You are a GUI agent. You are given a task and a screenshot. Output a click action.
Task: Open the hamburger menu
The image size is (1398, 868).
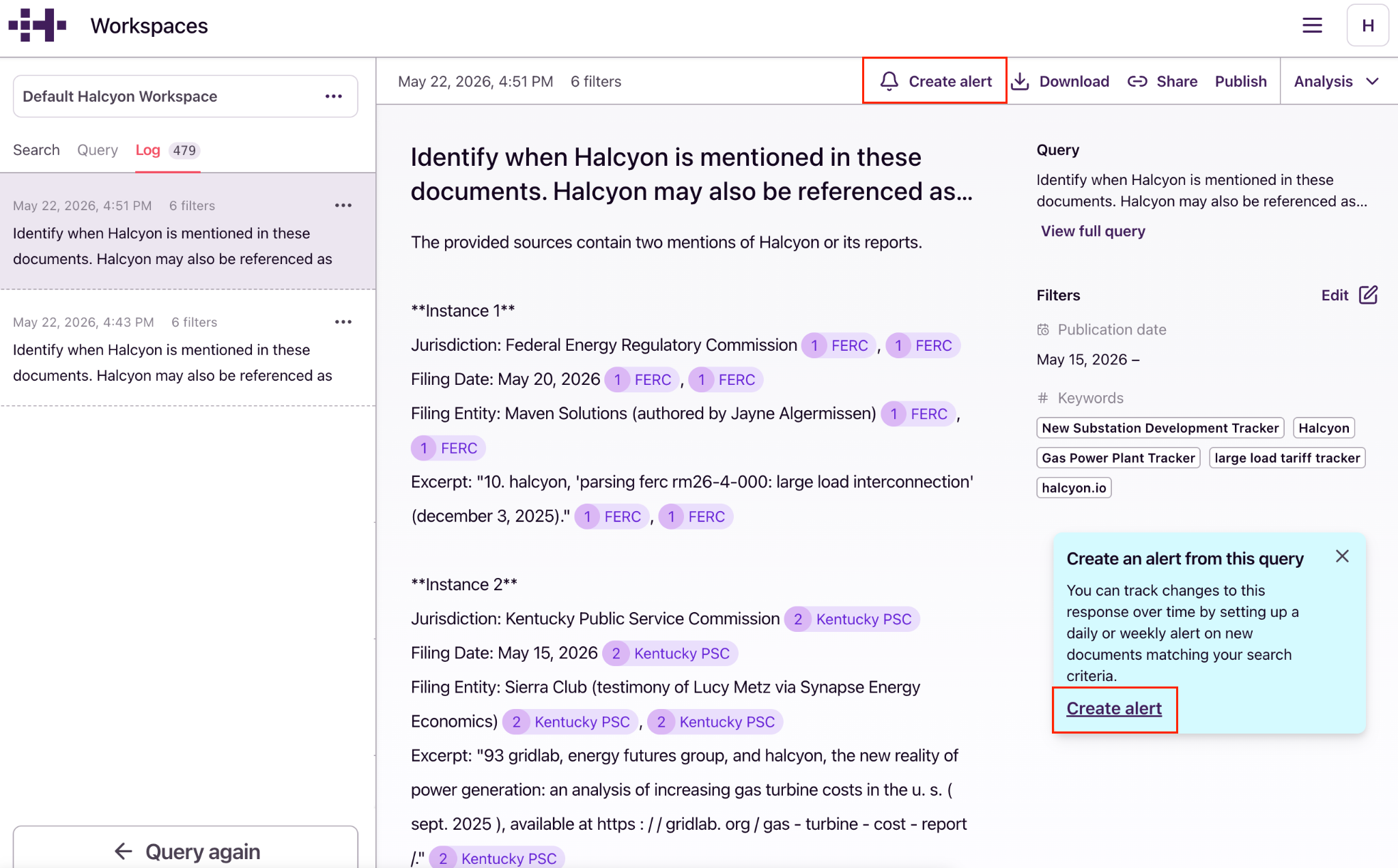[1312, 26]
